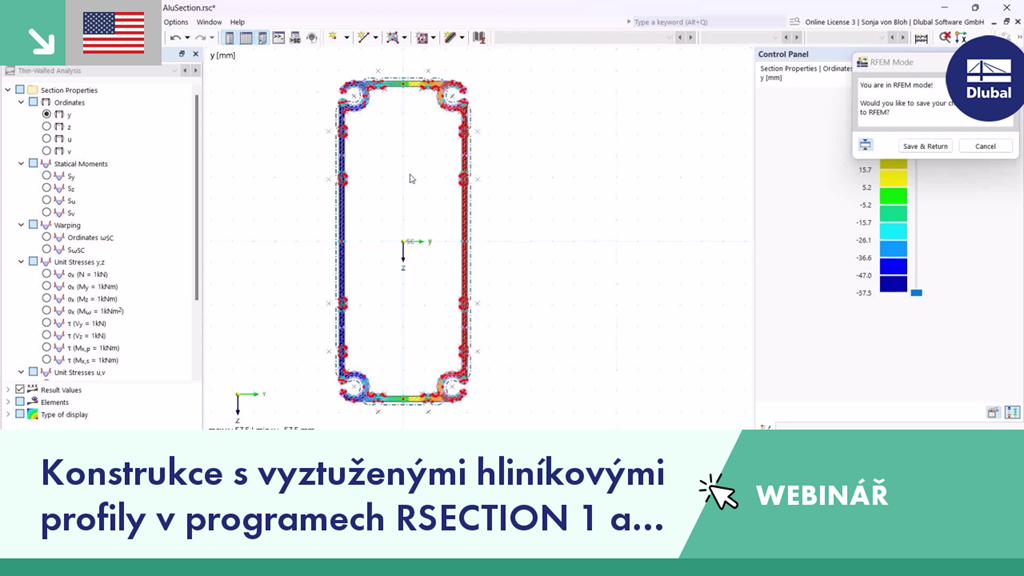This screenshot has height=576, width=1024.
Task: Click the mesh refinement toolbar icon
Action: (423, 37)
